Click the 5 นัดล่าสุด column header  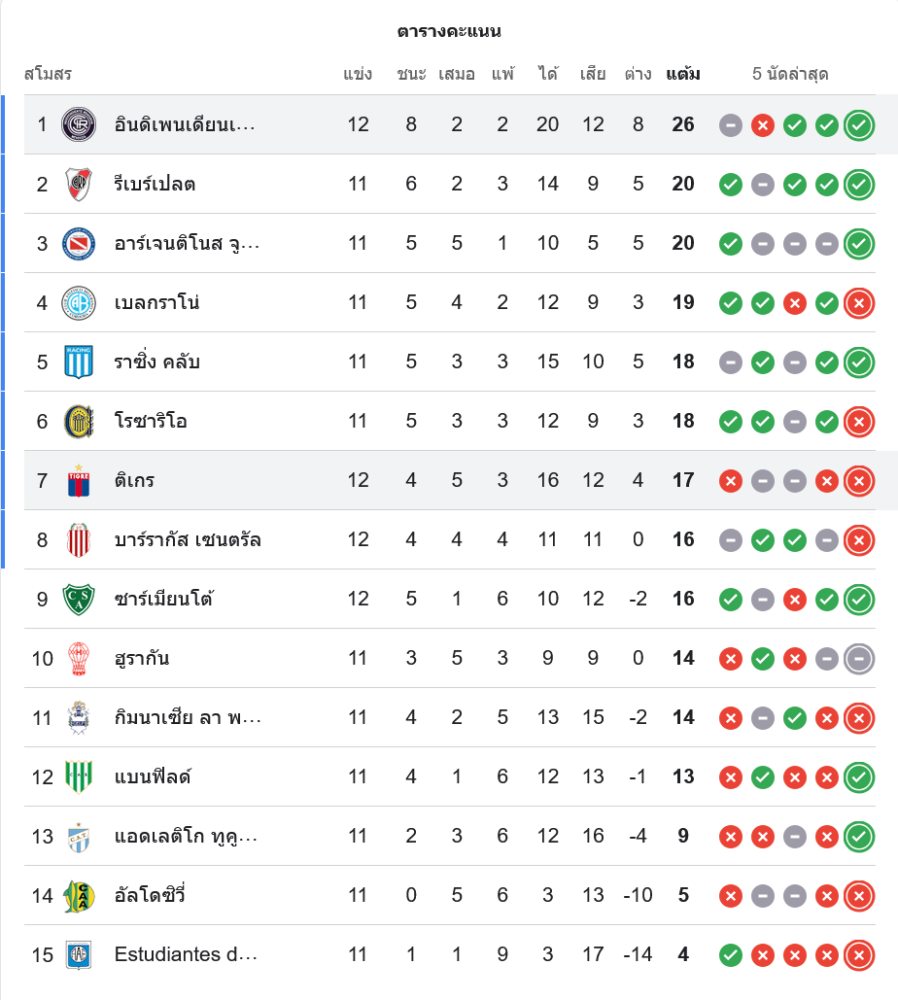790,74
